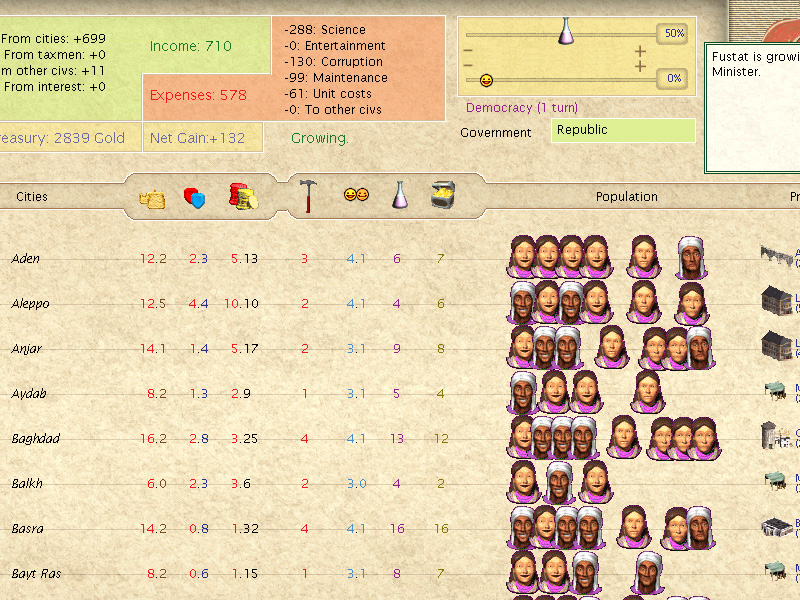Click the first citizen head in Balkh's row
Viewport: 800px width, 600px height.
click(523, 482)
